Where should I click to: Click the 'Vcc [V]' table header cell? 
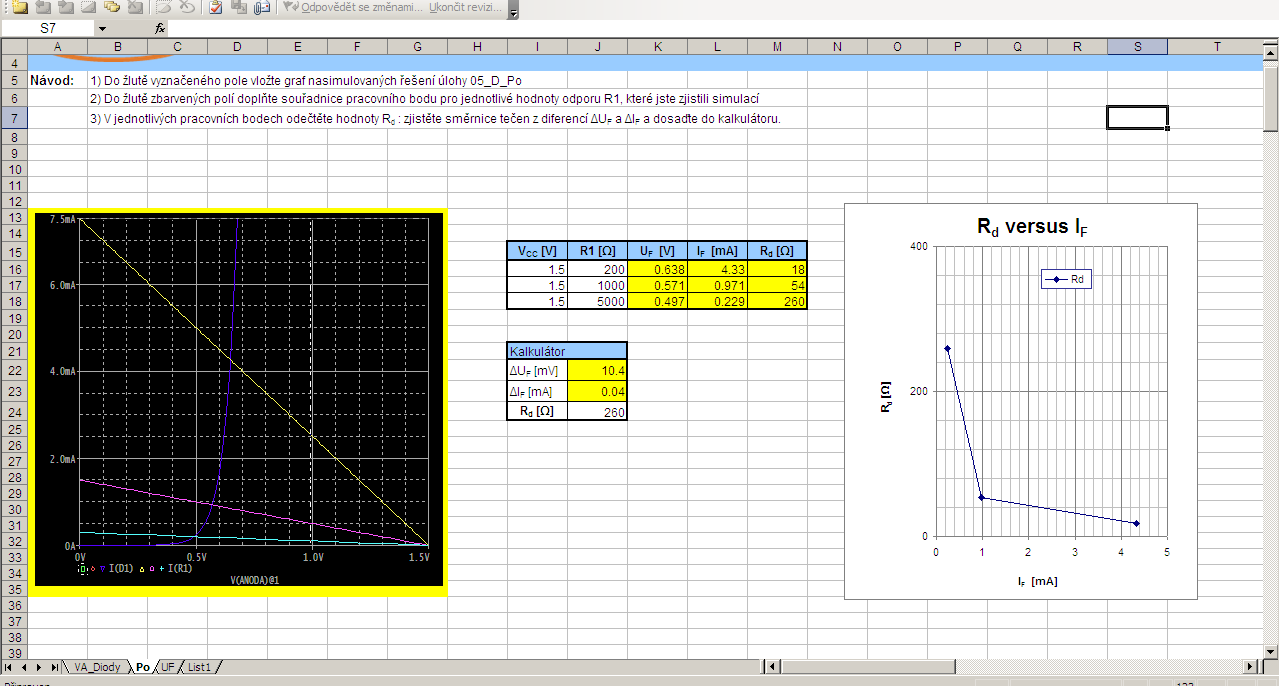pyautogui.click(x=537, y=251)
